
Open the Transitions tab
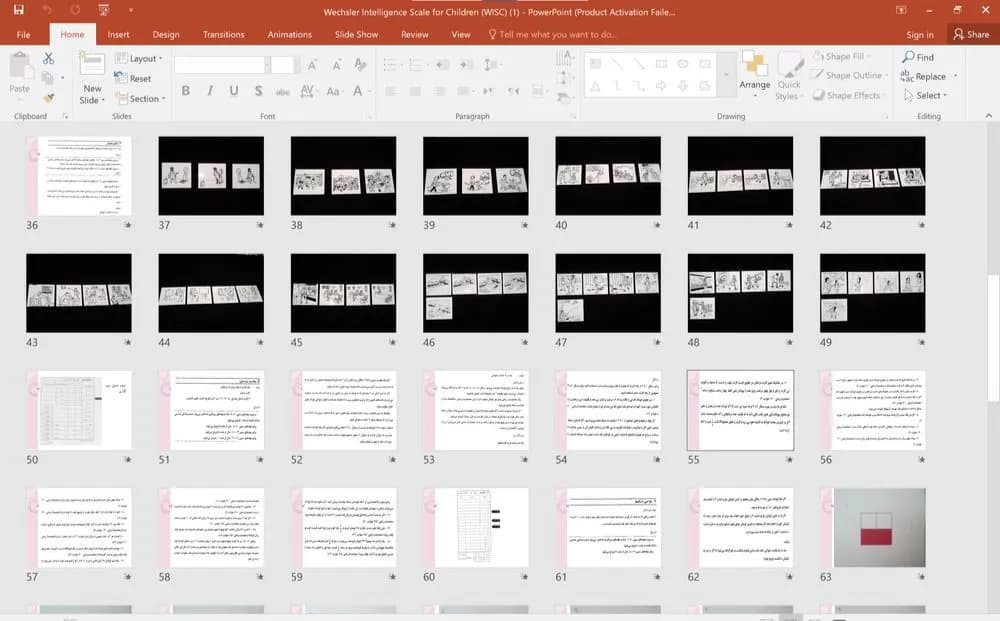coord(223,34)
